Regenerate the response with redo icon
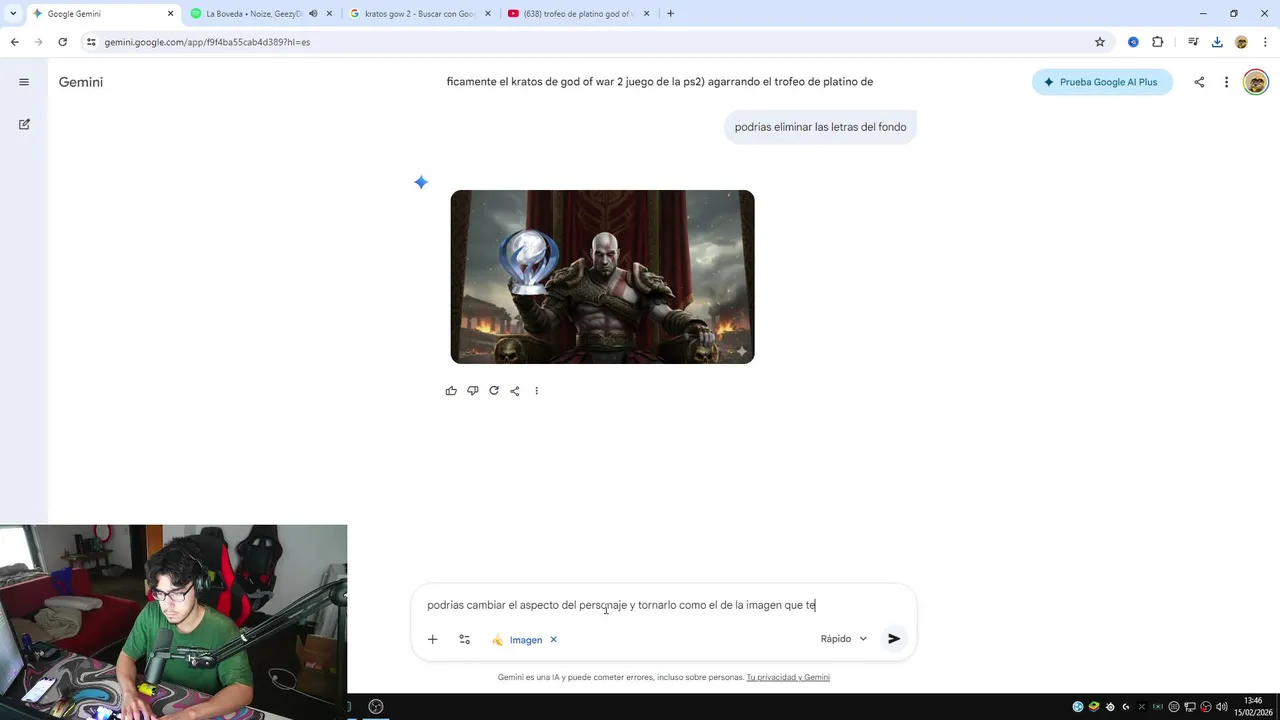This screenshot has width=1280, height=720. tap(494, 391)
